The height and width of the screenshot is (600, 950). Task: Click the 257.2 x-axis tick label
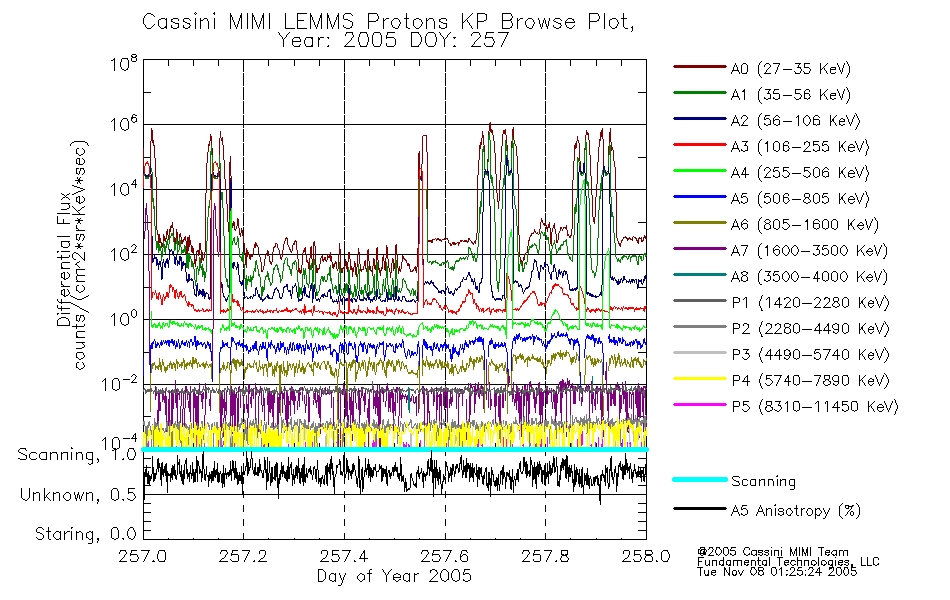[x=243, y=556]
